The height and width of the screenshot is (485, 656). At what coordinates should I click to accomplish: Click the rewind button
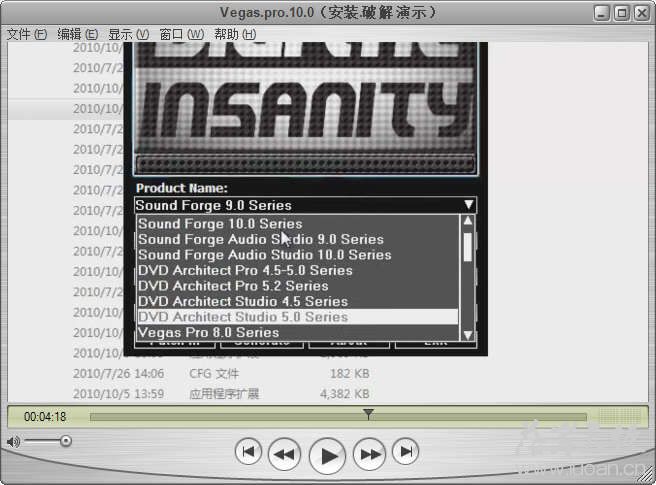284,454
